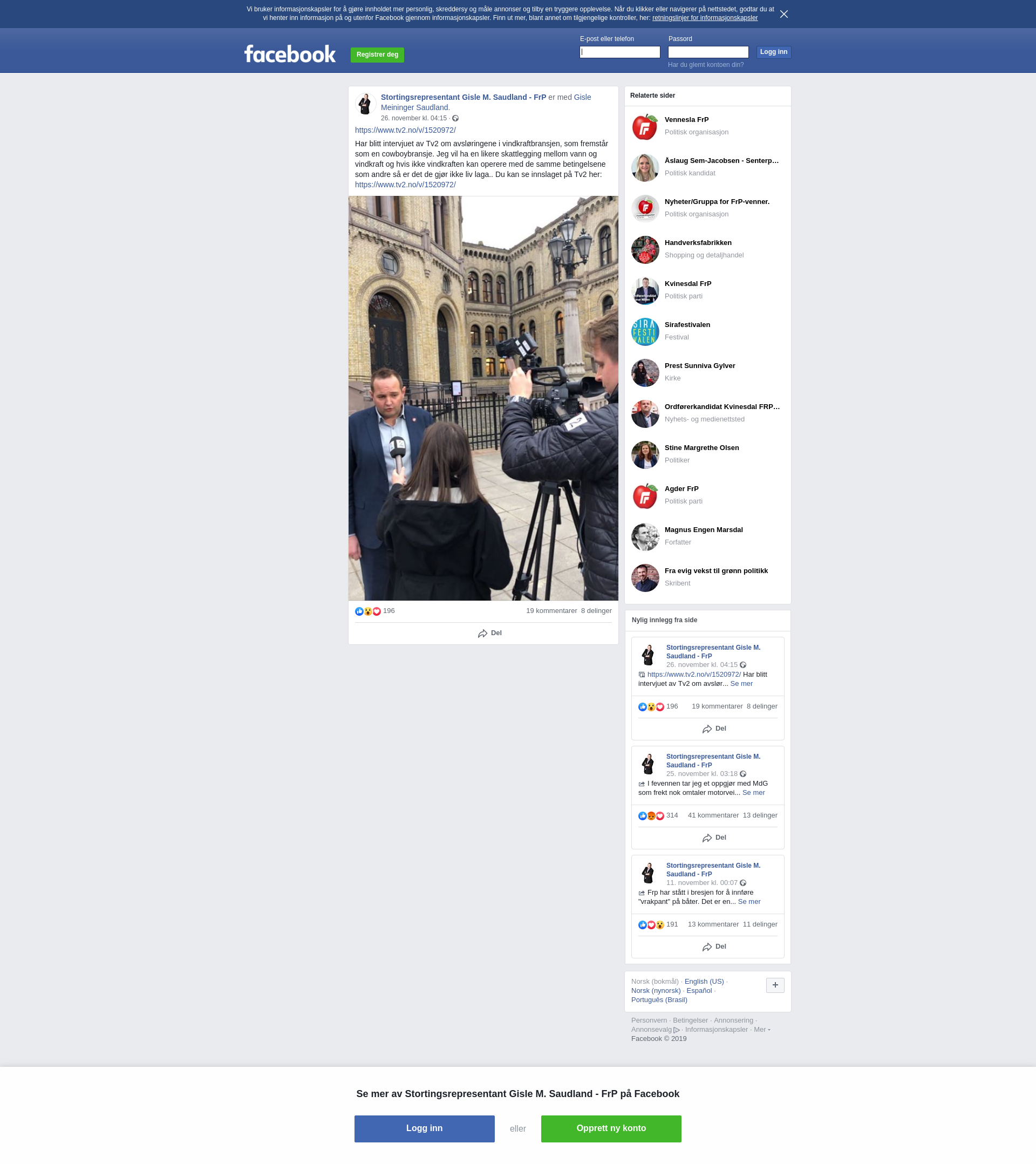The height and width of the screenshot is (1164, 1036).
Task: Switch language to Norsk (nynorsk)
Action: point(656,990)
